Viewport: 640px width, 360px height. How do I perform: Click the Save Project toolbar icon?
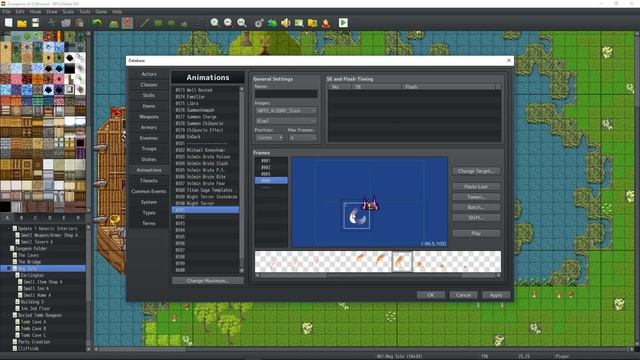[36, 23]
